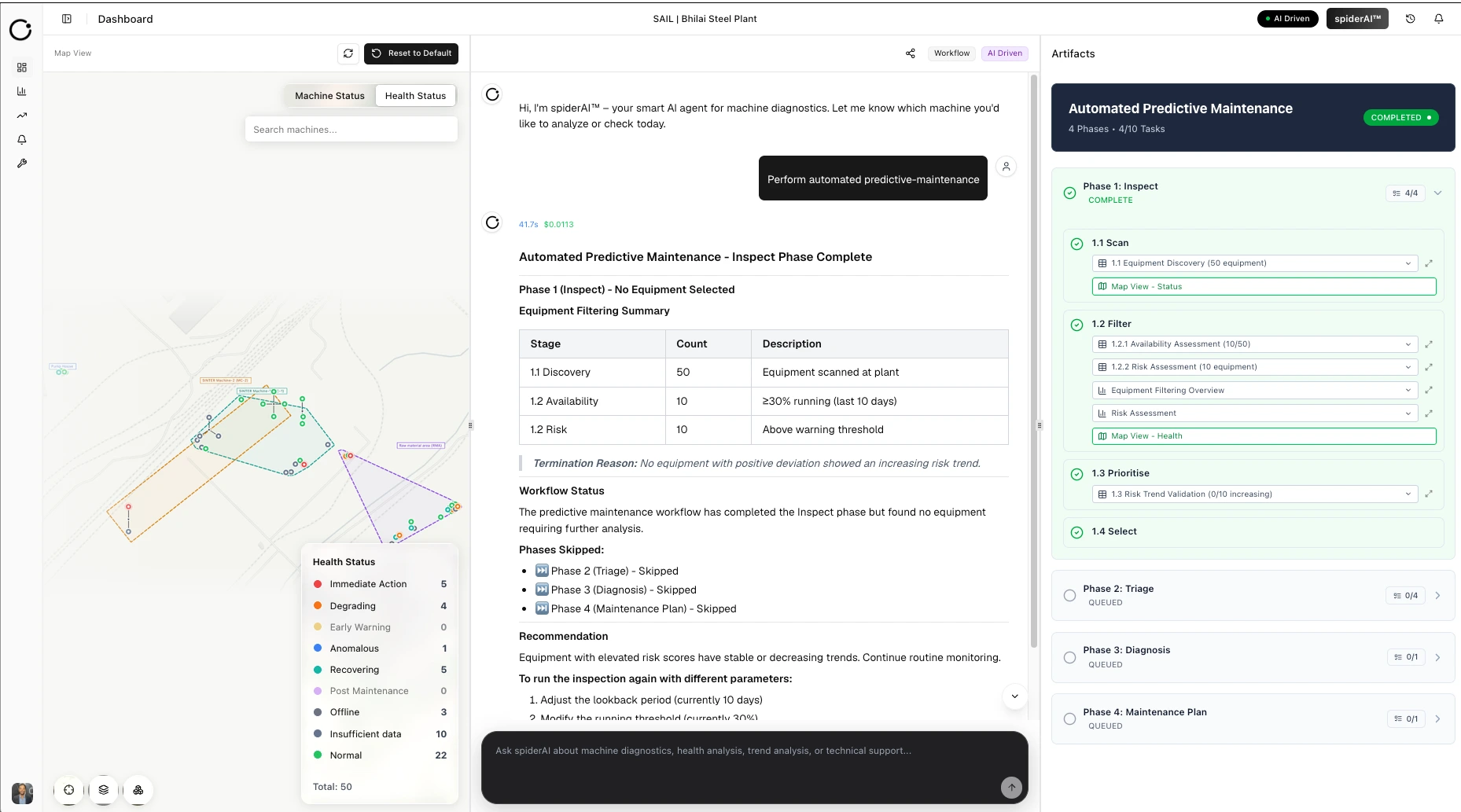Screen dimensions: 1461x812
Task: Click Reset to Default button
Action: [411, 53]
